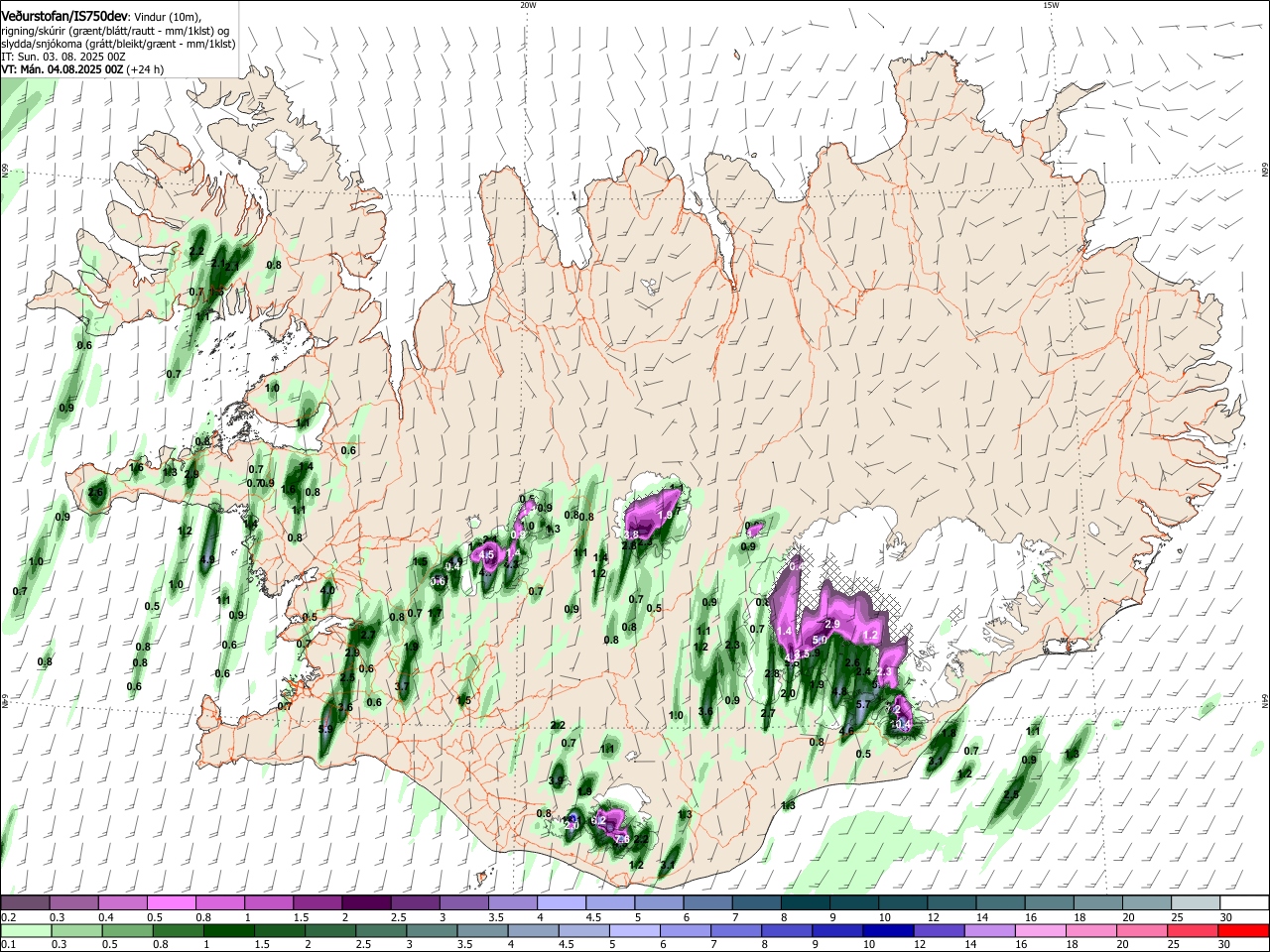Click the 3.7 precipitation value on the map
The width and height of the screenshot is (1270, 952).
point(402,686)
